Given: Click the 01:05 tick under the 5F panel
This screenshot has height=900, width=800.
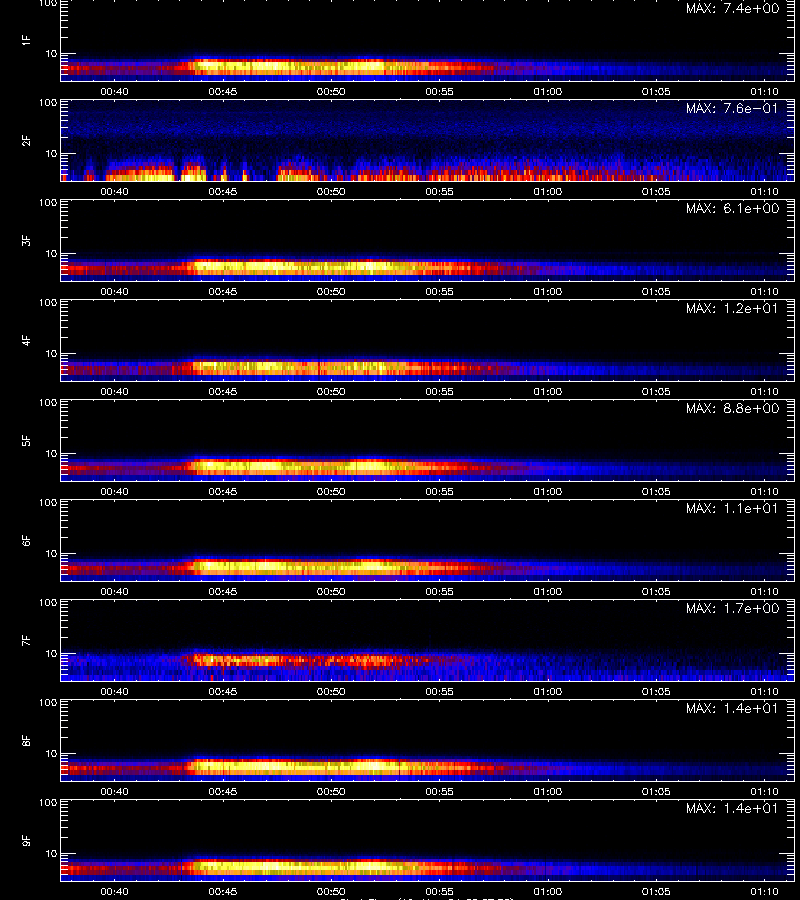Looking at the screenshot, I should coord(656,492).
